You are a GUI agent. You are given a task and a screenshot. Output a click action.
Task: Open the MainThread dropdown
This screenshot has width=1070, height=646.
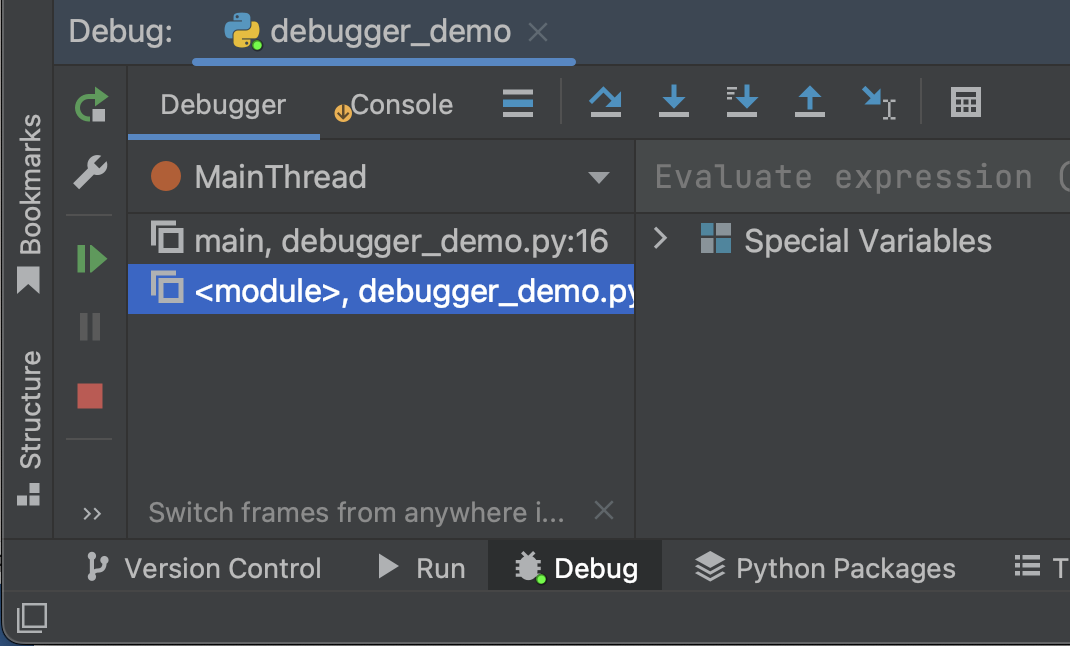pos(599,178)
